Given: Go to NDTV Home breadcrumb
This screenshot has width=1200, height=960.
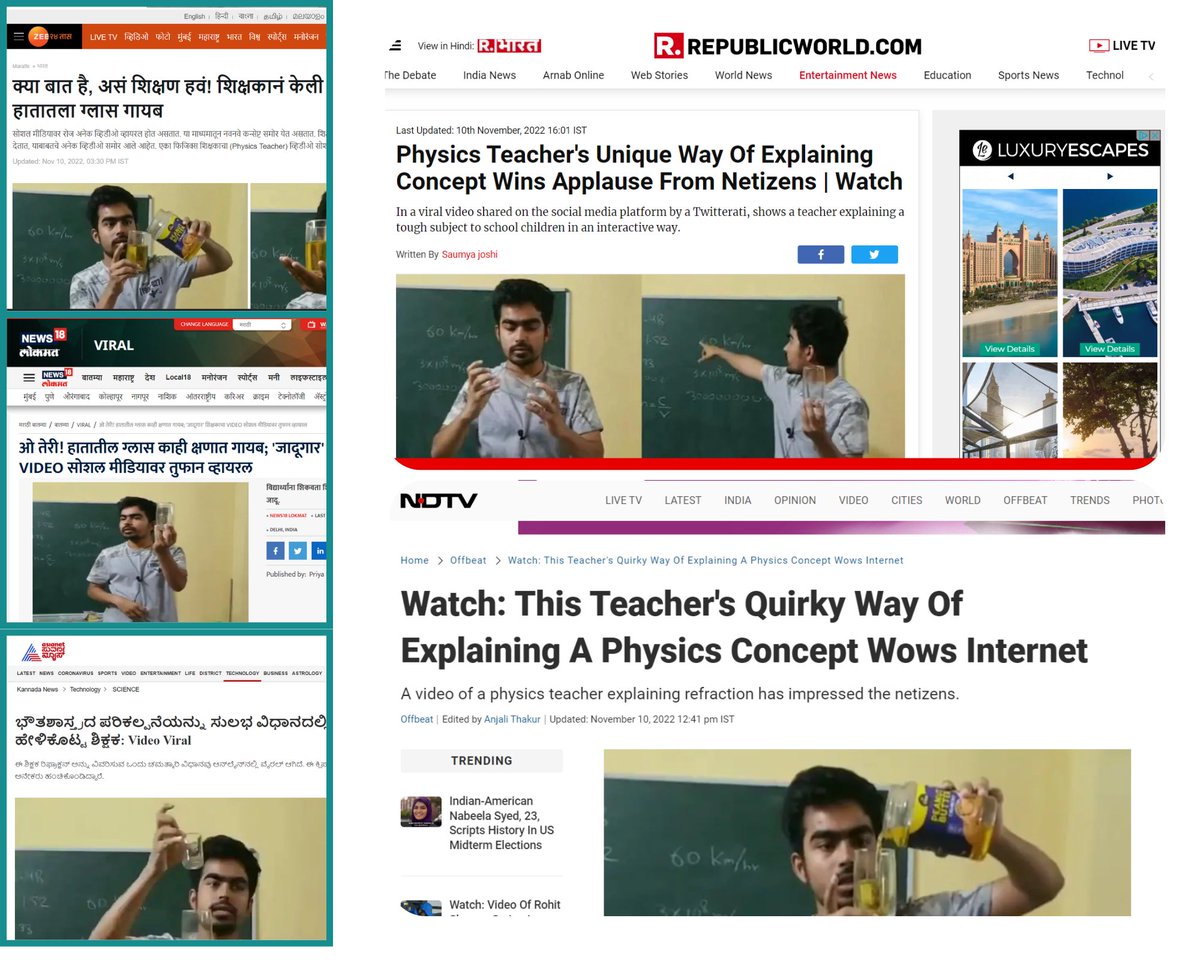Looking at the screenshot, I should click(x=415, y=560).
